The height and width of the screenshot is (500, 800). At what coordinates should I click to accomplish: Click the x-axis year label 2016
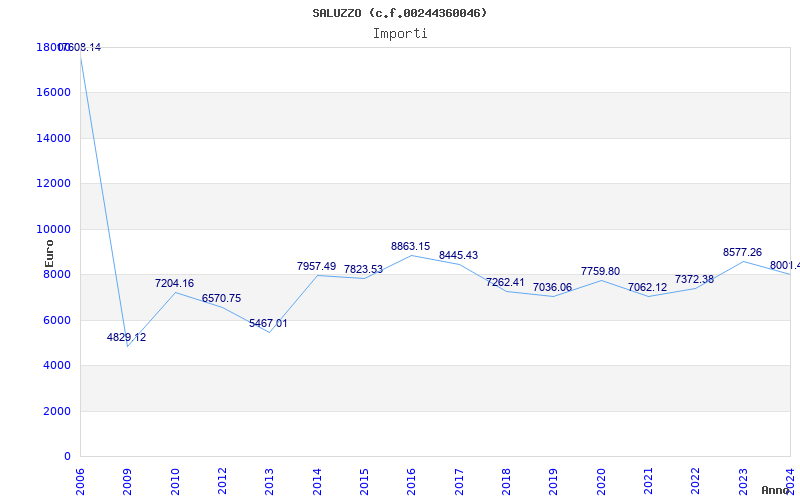click(411, 482)
